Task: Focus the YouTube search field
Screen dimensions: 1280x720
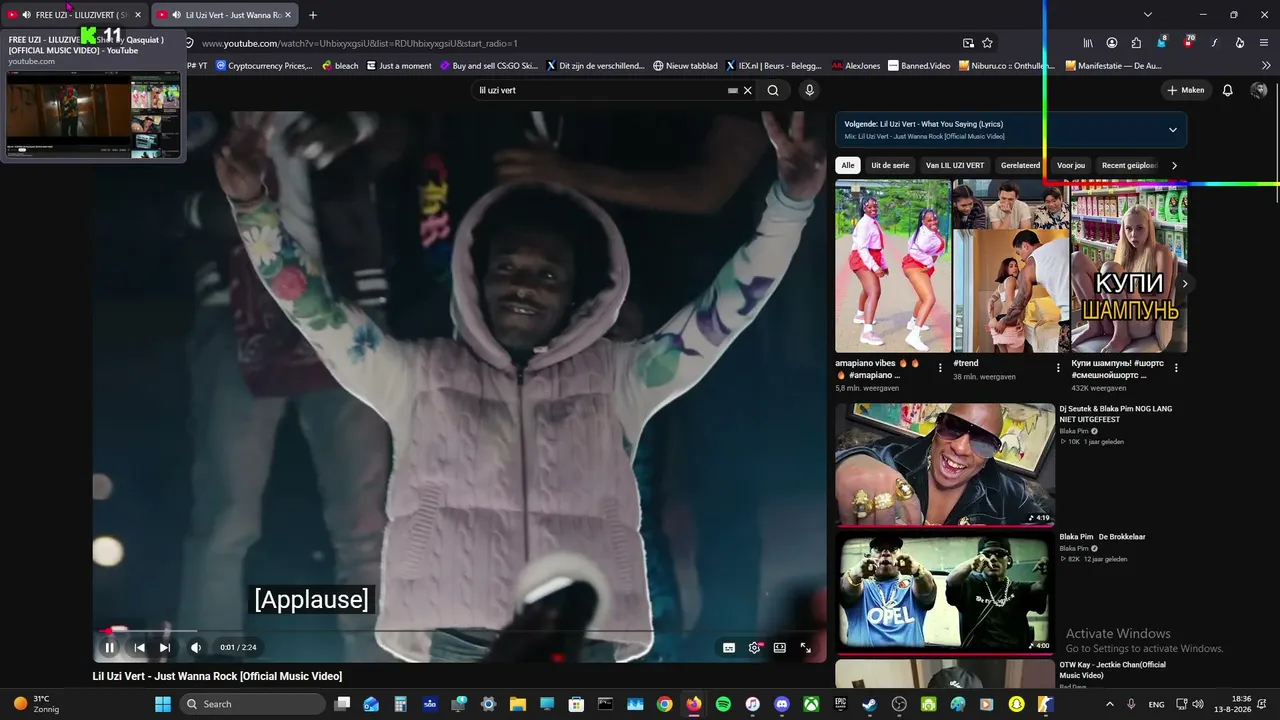Action: (x=600, y=90)
